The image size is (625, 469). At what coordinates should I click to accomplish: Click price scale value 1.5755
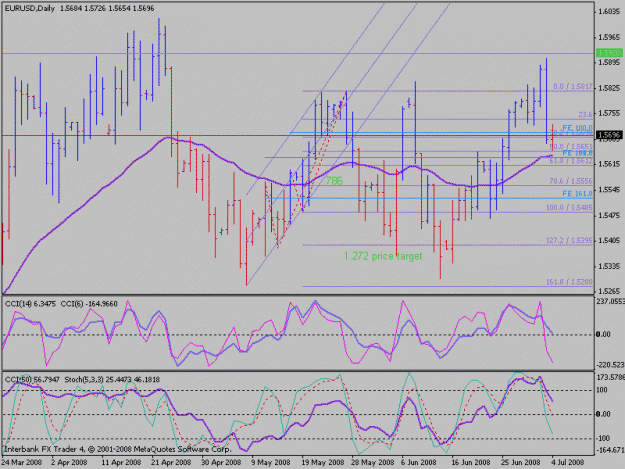point(609,113)
